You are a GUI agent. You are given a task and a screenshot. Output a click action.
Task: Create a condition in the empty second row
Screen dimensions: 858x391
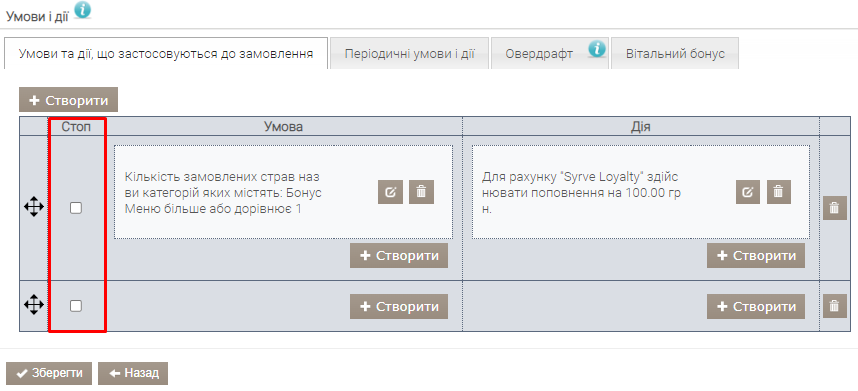click(x=399, y=306)
